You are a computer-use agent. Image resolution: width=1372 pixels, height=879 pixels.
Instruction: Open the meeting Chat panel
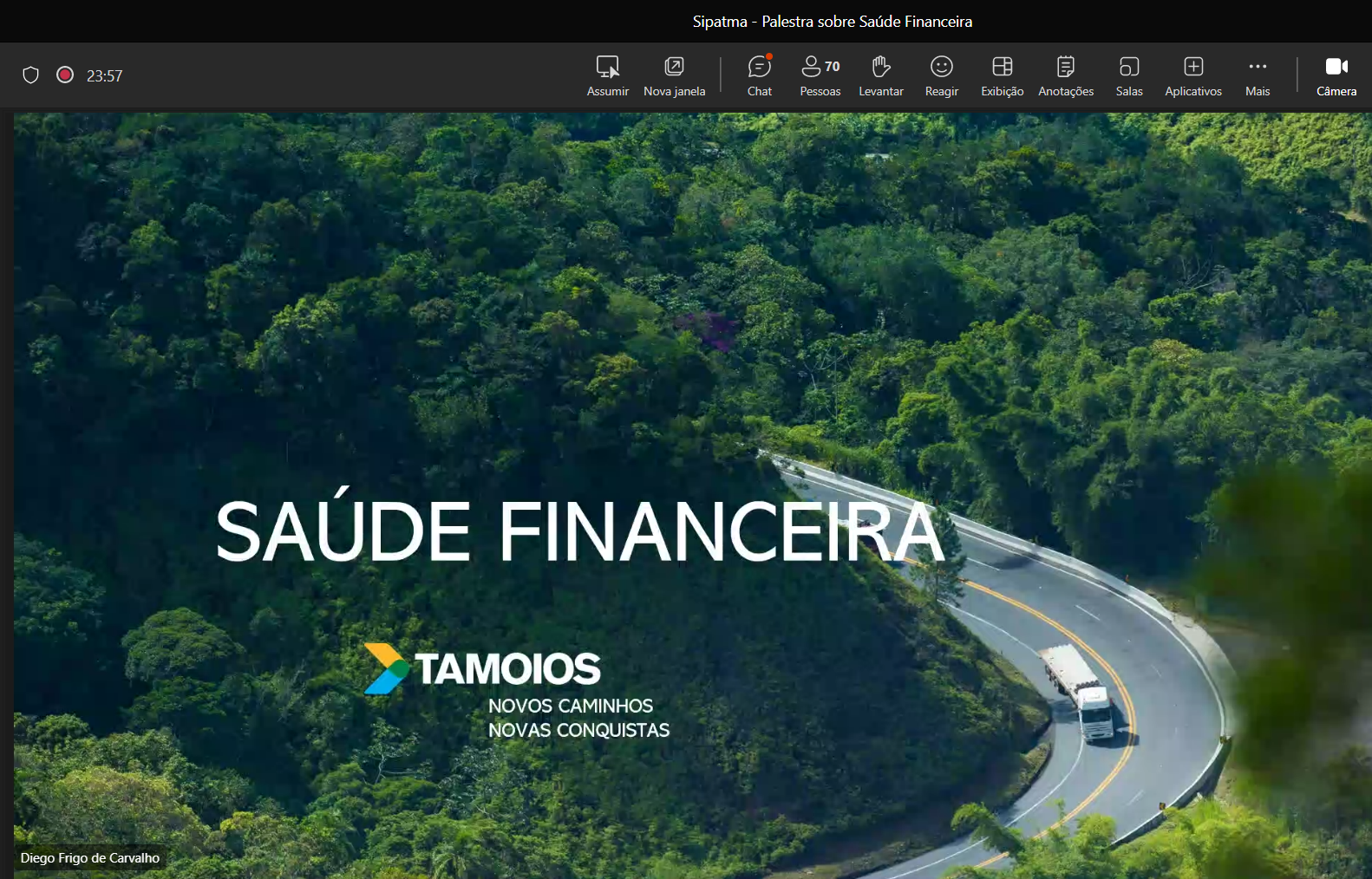(760, 76)
